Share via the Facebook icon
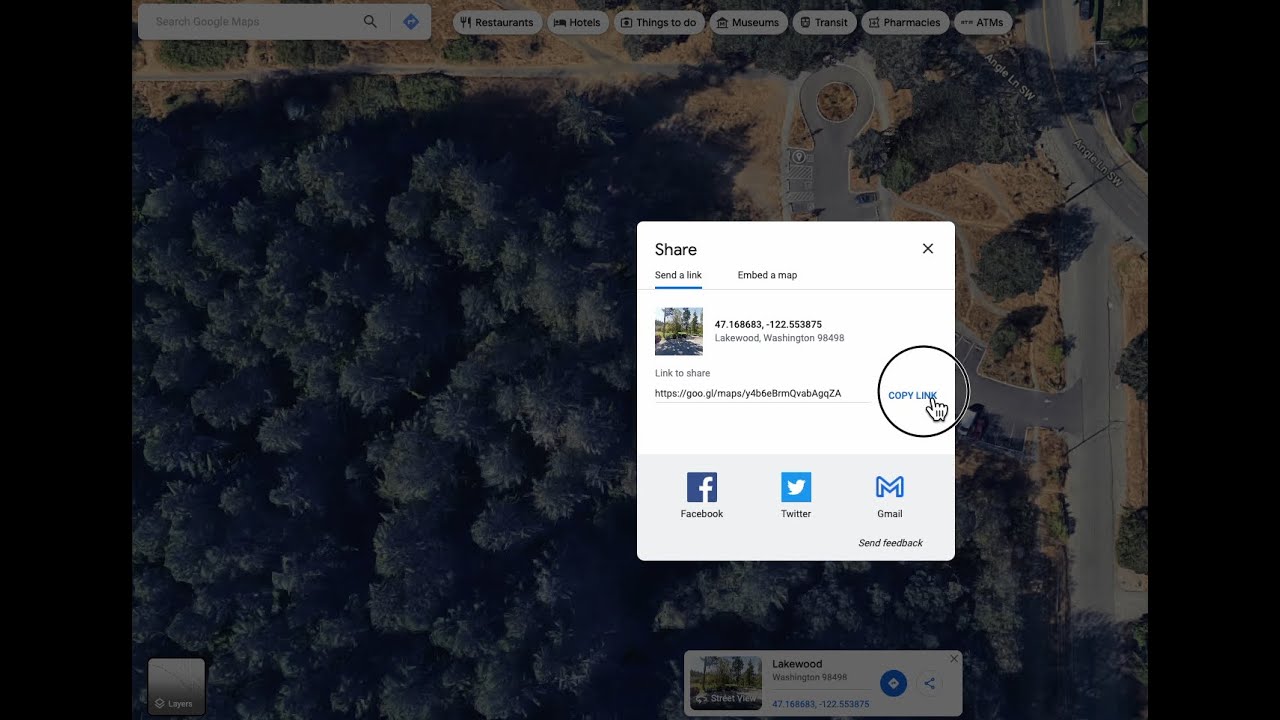Image resolution: width=1280 pixels, height=720 pixels. (702, 487)
